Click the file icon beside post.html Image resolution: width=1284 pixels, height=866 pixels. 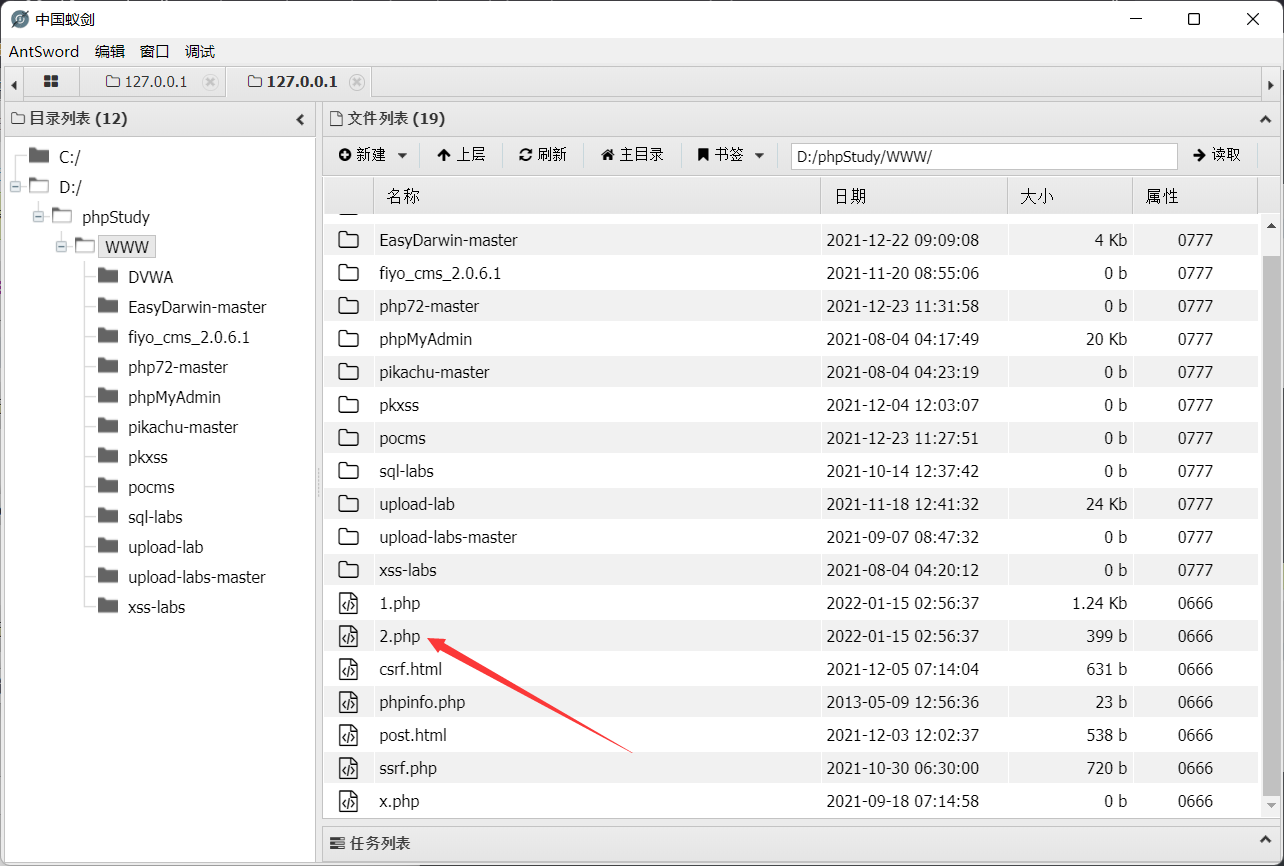click(x=348, y=735)
